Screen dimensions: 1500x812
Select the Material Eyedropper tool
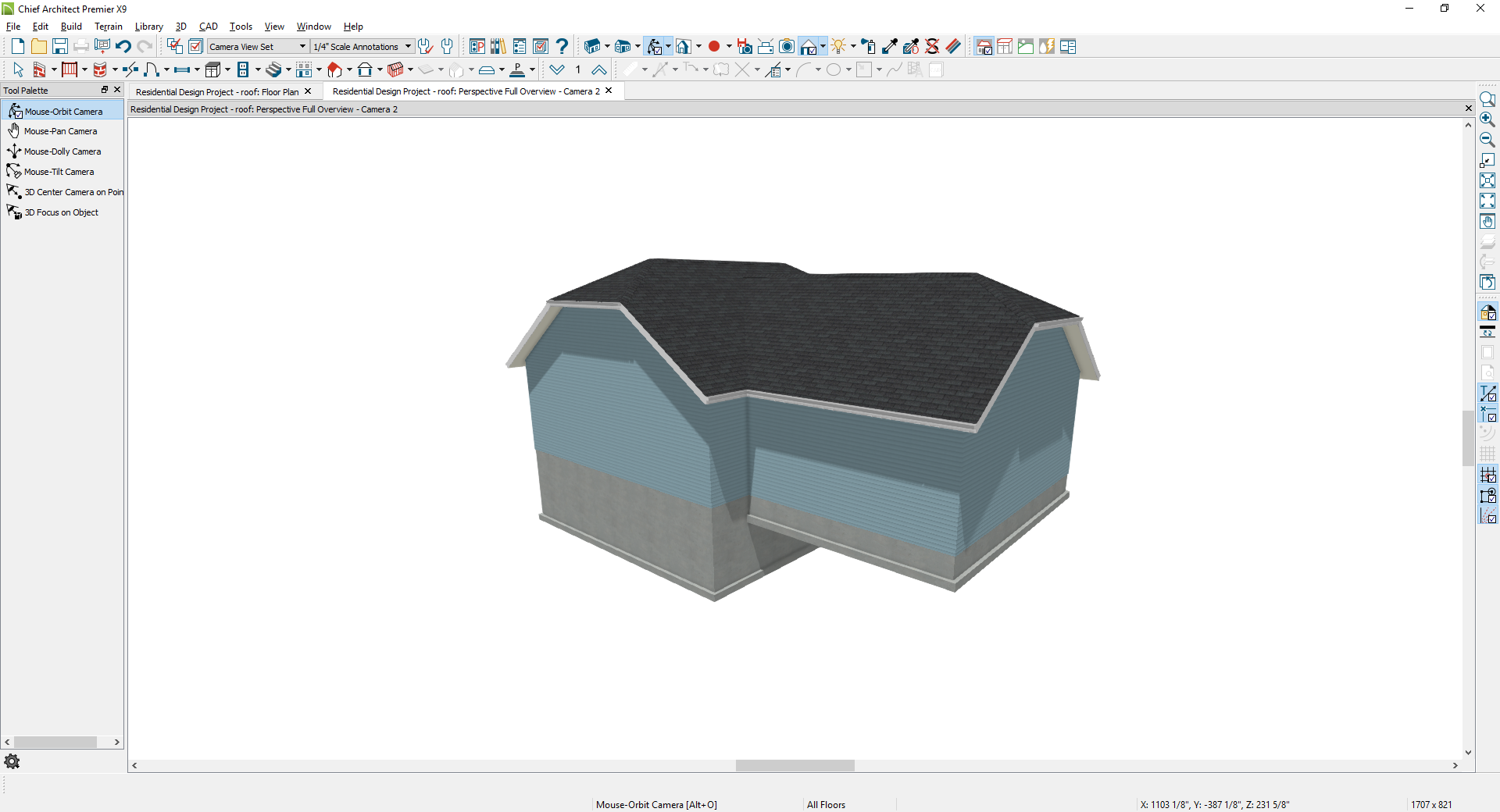click(x=890, y=47)
